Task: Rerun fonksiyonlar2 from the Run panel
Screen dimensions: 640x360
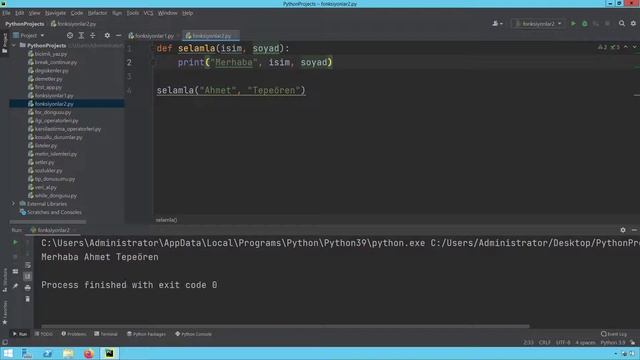Action: 15,242
